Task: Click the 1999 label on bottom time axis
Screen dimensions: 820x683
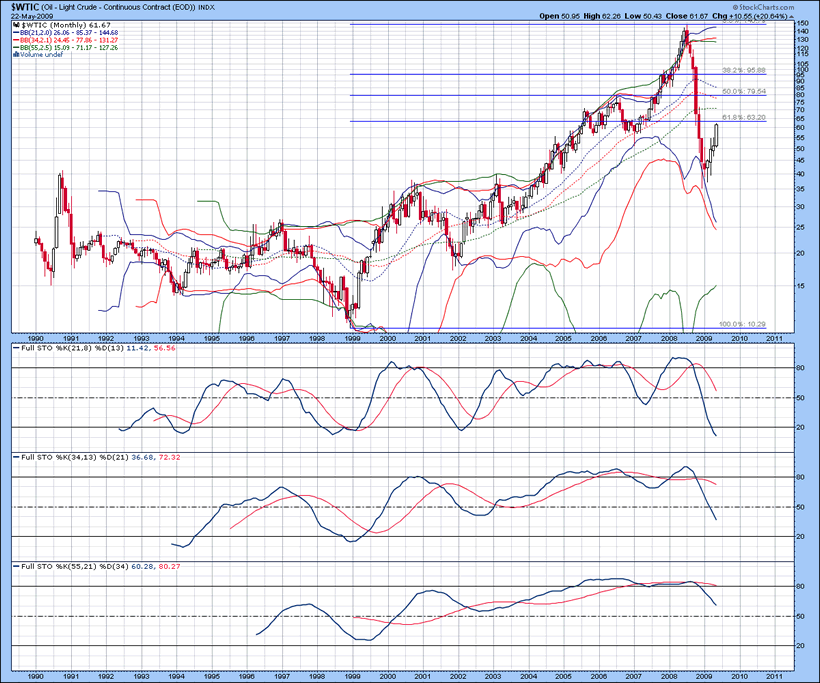Action: click(x=352, y=676)
